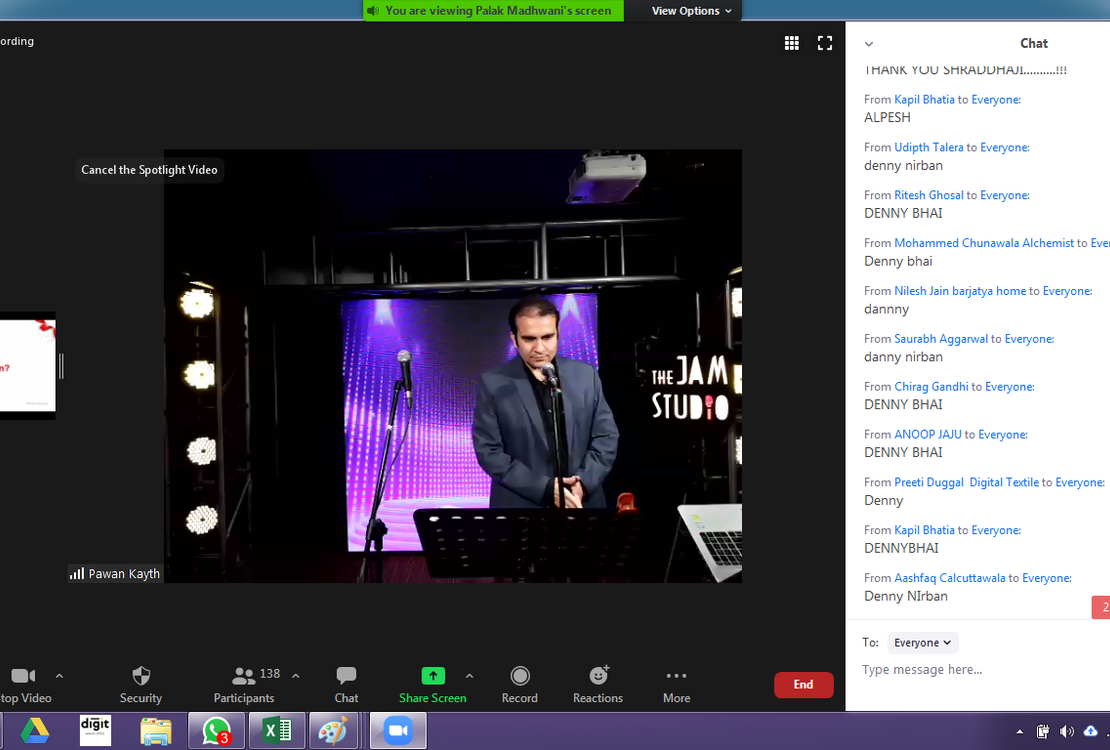
Task: Click the red End meeting button
Action: (x=803, y=685)
